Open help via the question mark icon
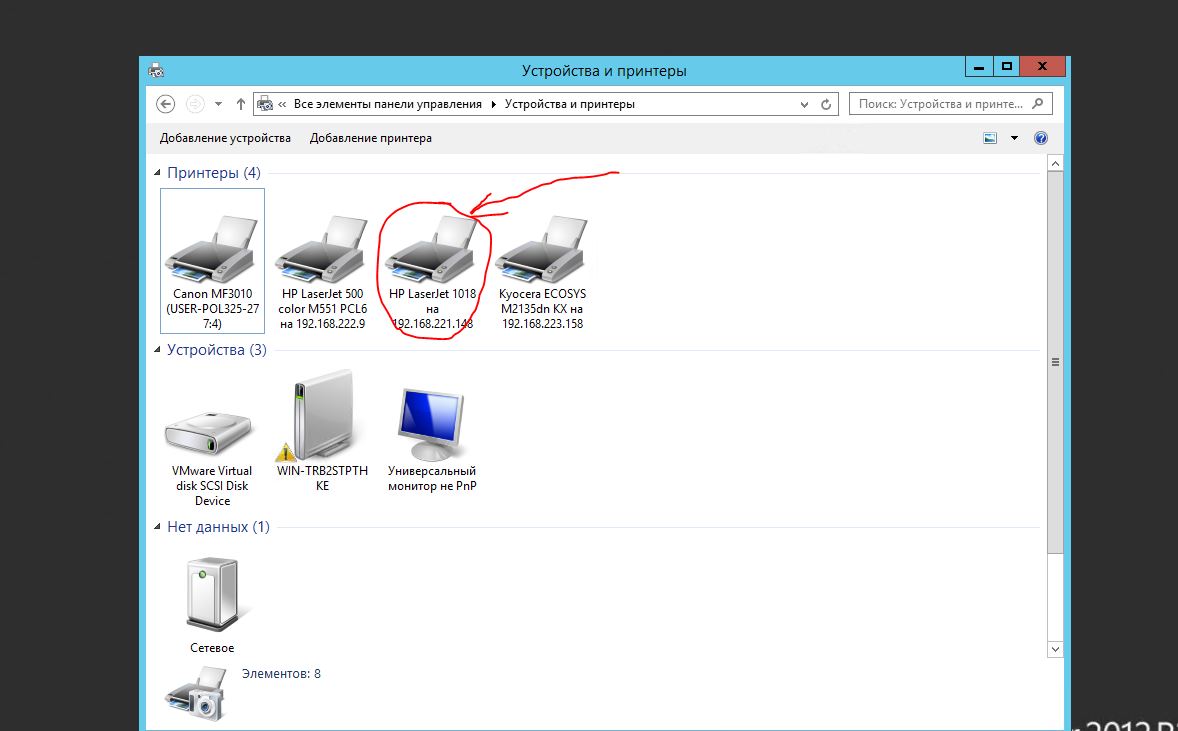Image resolution: width=1178 pixels, height=731 pixels. 1041,138
